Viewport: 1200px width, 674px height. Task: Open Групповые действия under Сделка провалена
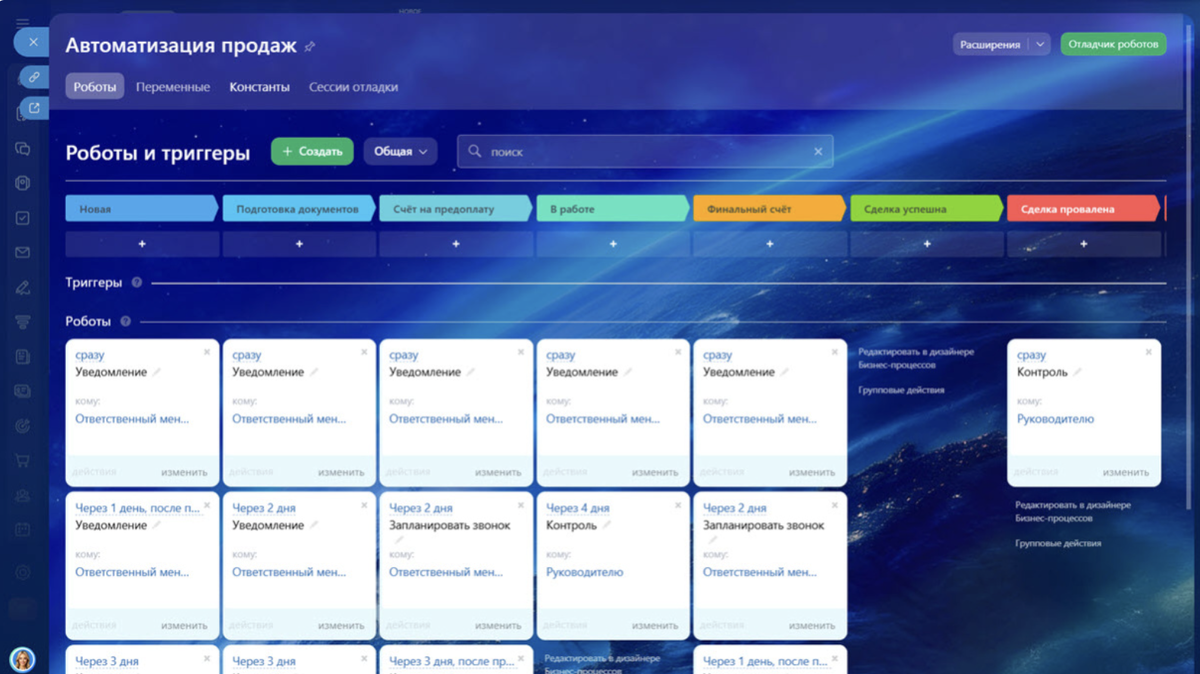[1058, 543]
